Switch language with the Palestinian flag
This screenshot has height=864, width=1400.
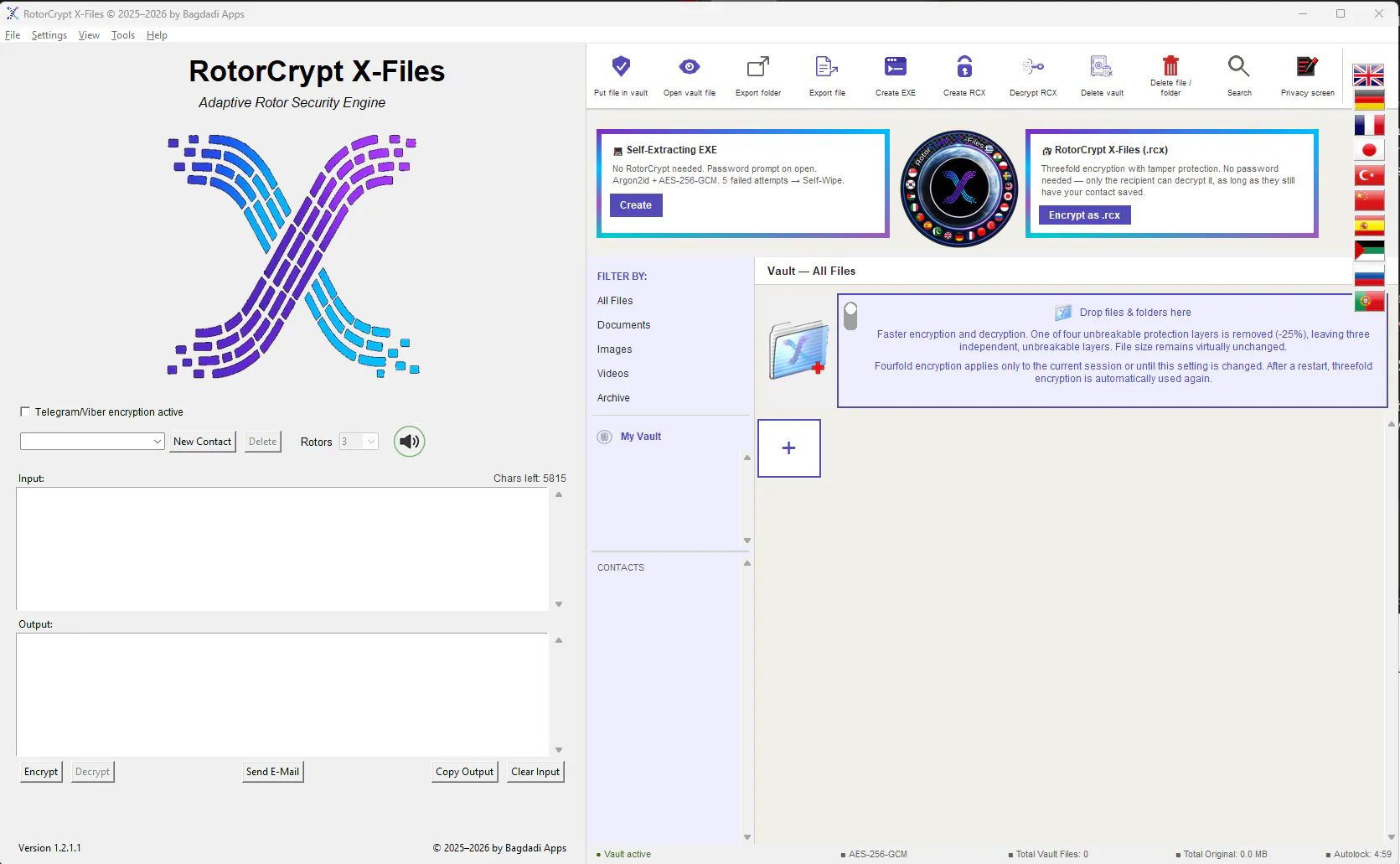tap(1369, 251)
